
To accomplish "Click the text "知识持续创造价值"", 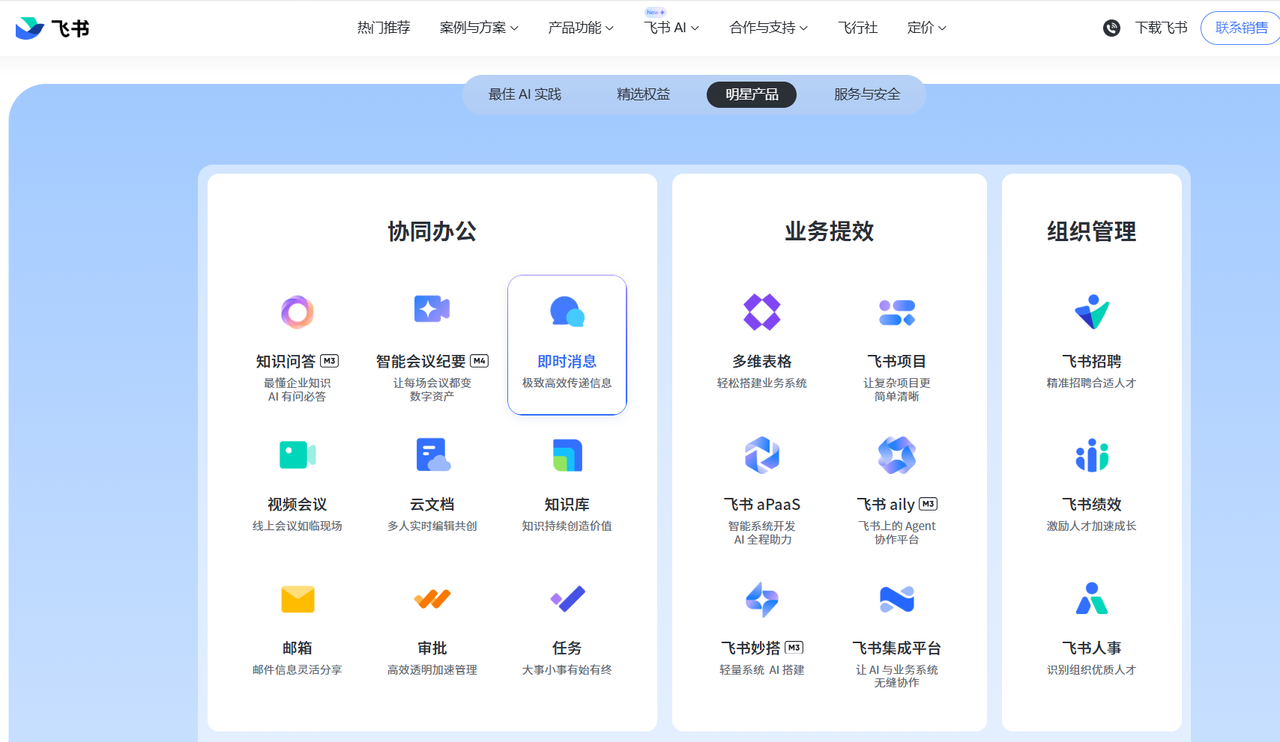I will pyautogui.click(x=567, y=526).
